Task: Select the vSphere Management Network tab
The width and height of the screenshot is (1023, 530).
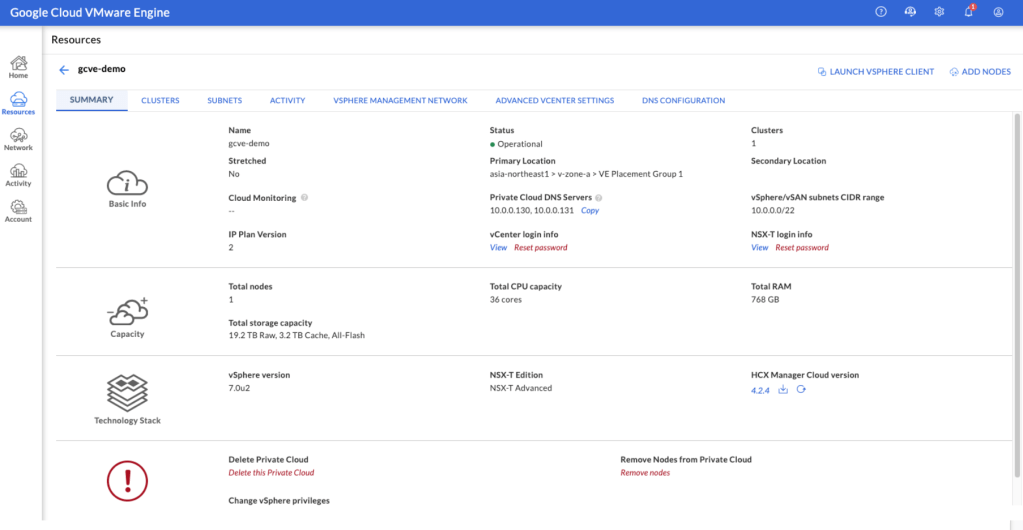Action: tap(400, 101)
